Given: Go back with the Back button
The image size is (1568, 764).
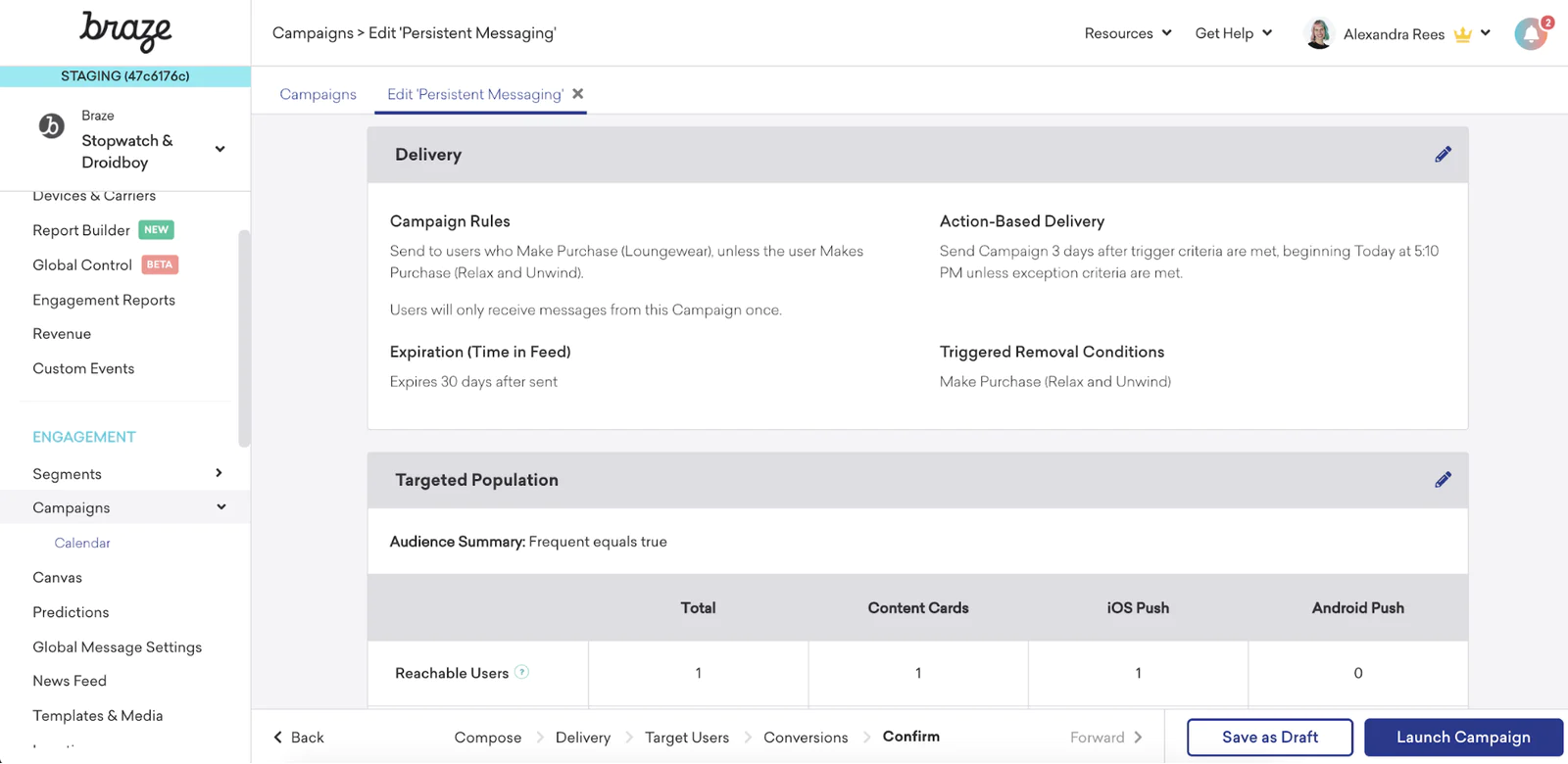Looking at the screenshot, I should click(299, 738).
